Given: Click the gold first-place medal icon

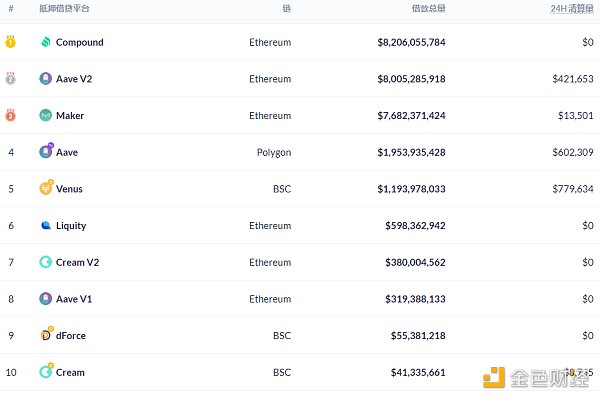Looking at the screenshot, I should click(10, 42).
